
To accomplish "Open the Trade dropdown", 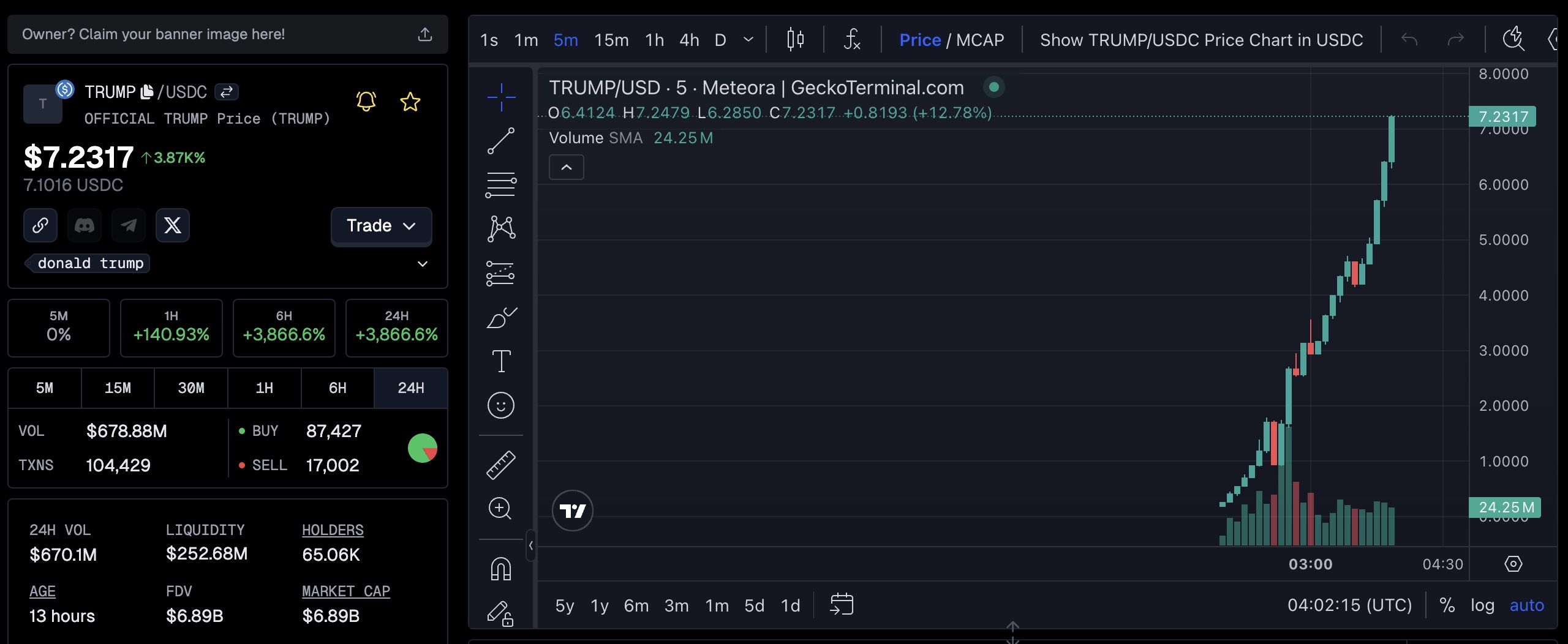I will point(382,226).
